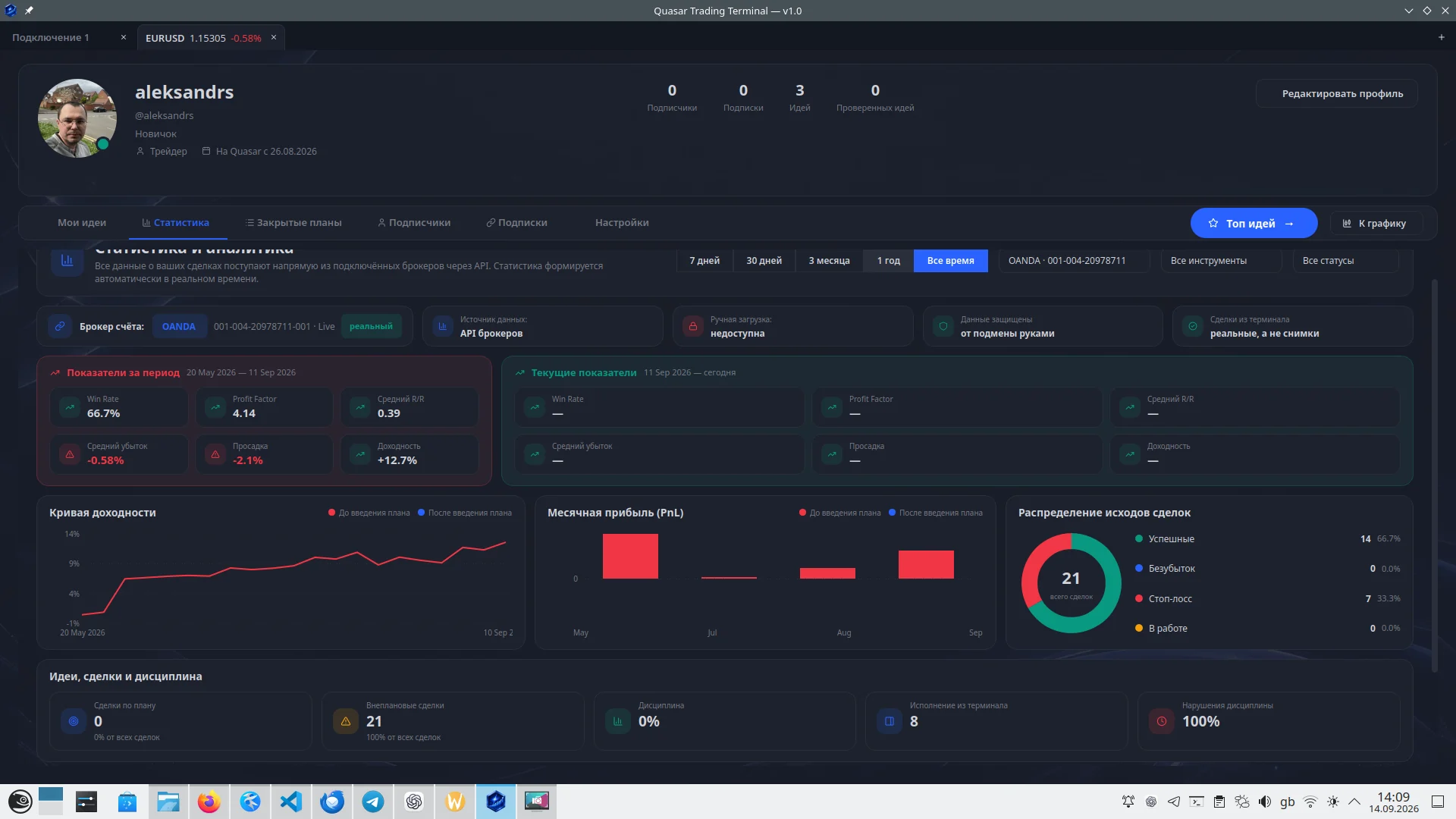1456x819 pixels.
Task: Open Visual Studio Code from taskbar
Action: (290, 802)
